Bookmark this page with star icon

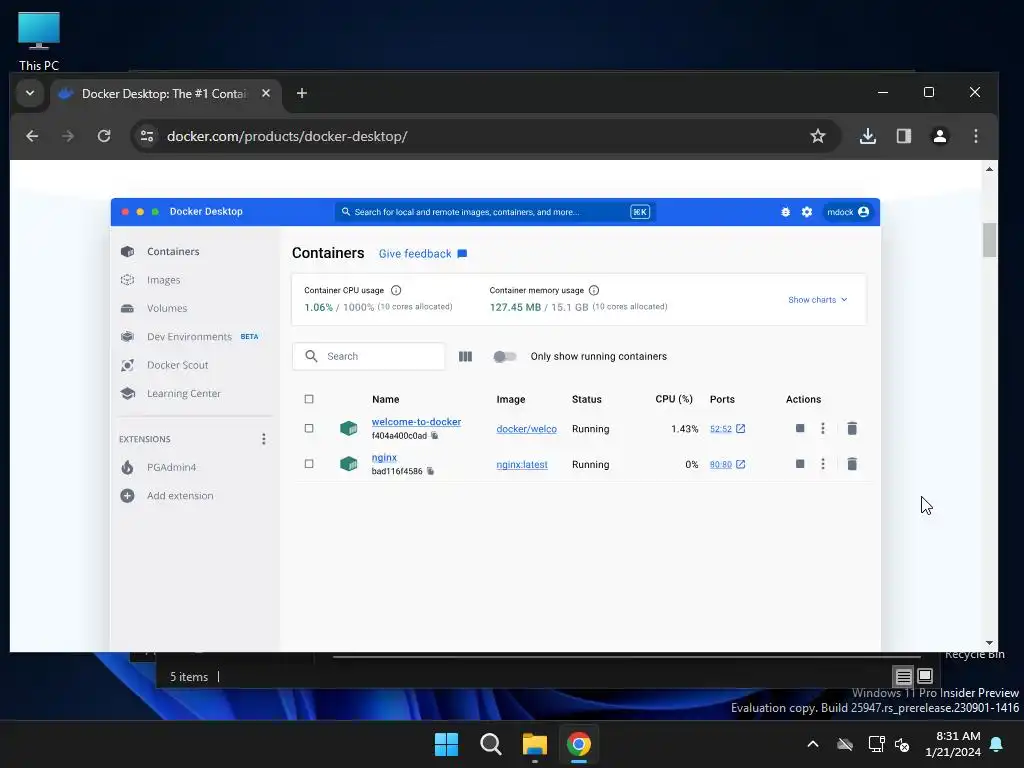click(818, 136)
